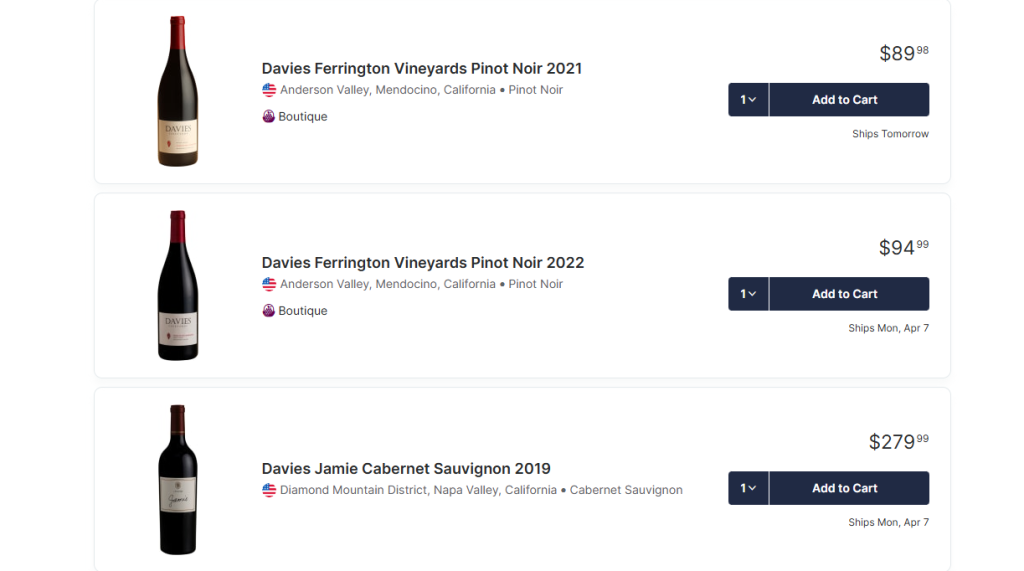The width and height of the screenshot is (1024, 571).
Task: View the Pinot Noir 2021 bottle image
Action: 178,91
